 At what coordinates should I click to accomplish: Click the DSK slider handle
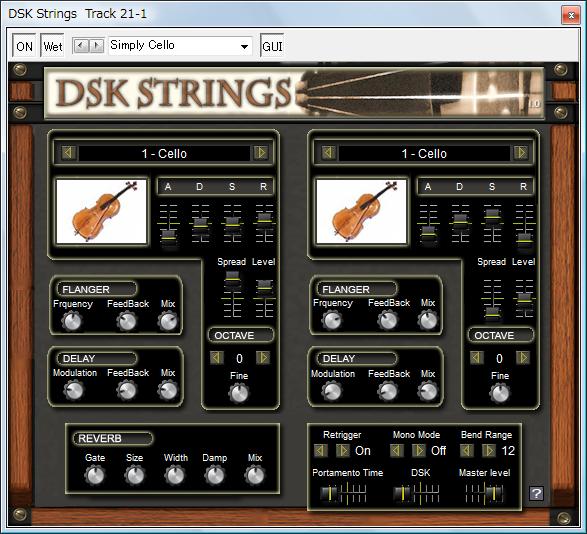point(402,494)
